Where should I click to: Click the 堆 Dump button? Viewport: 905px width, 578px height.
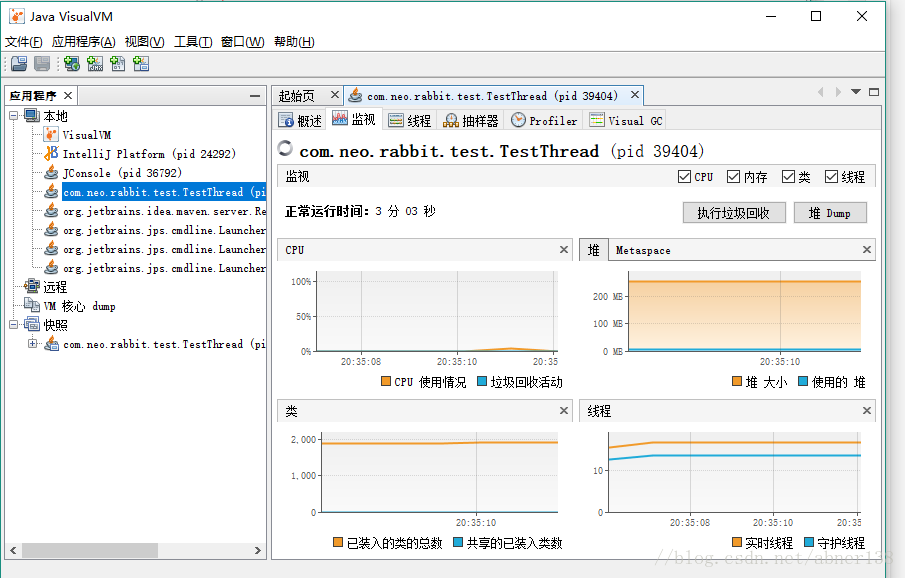click(x=830, y=212)
